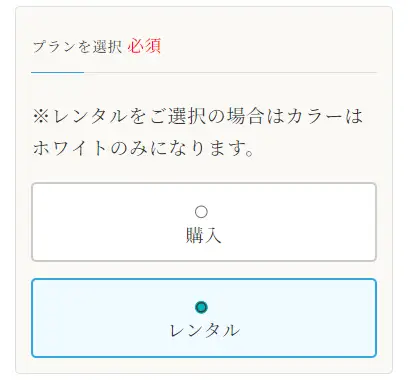The height and width of the screenshot is (380, 408).
Task: Click the filled レンタル radio button
Action: coord(201,307)
